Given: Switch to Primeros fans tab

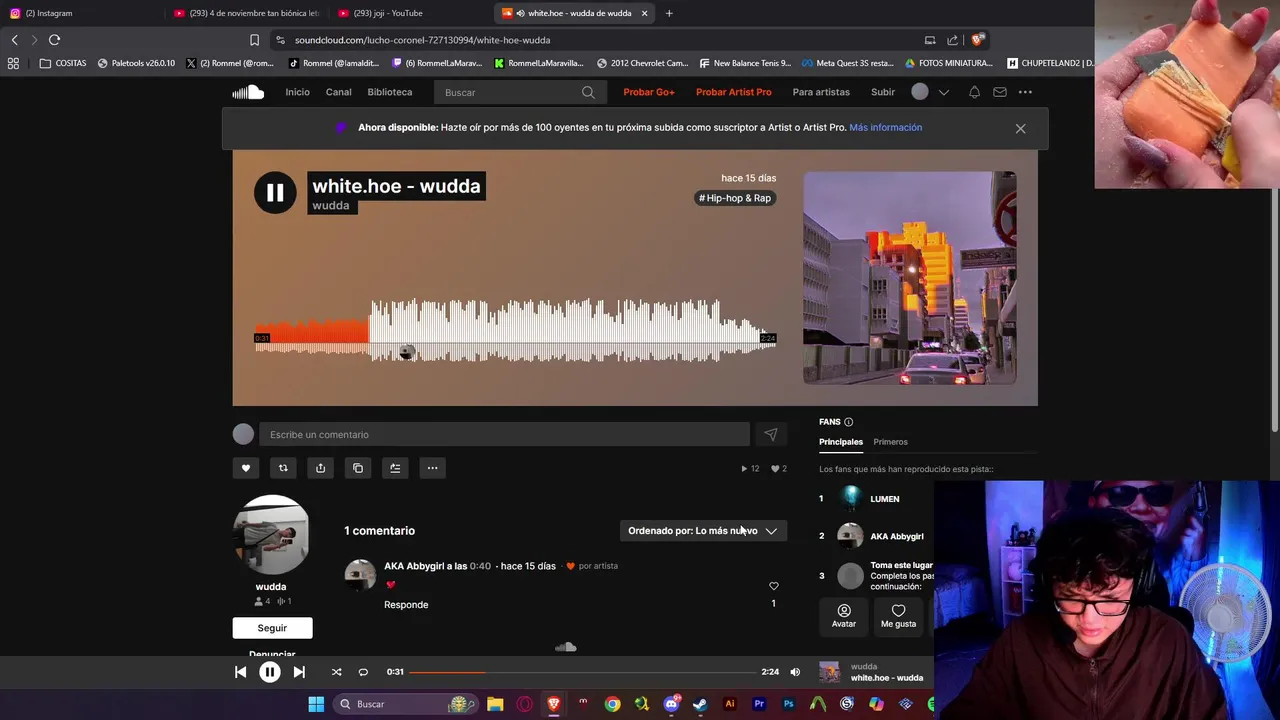Looking at the screenshot, I should click(890, 442).
